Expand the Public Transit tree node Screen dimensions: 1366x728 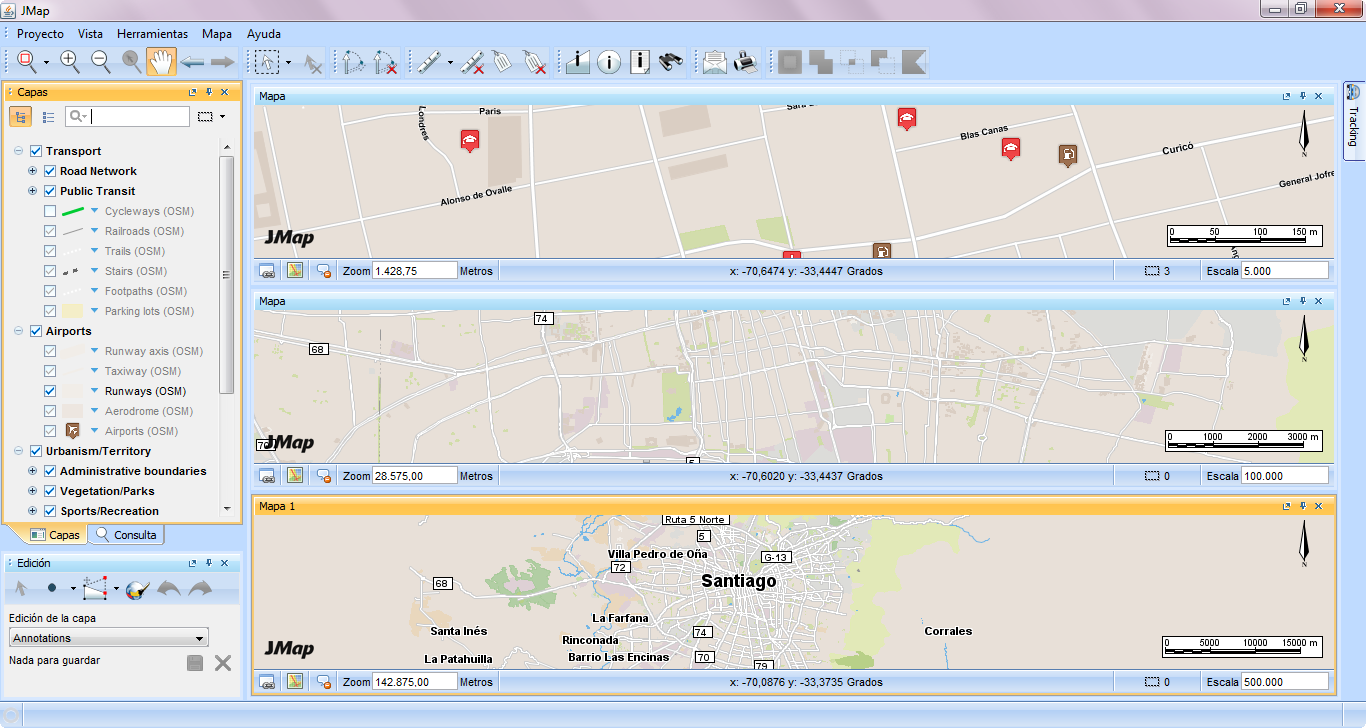tap(33, 191)
